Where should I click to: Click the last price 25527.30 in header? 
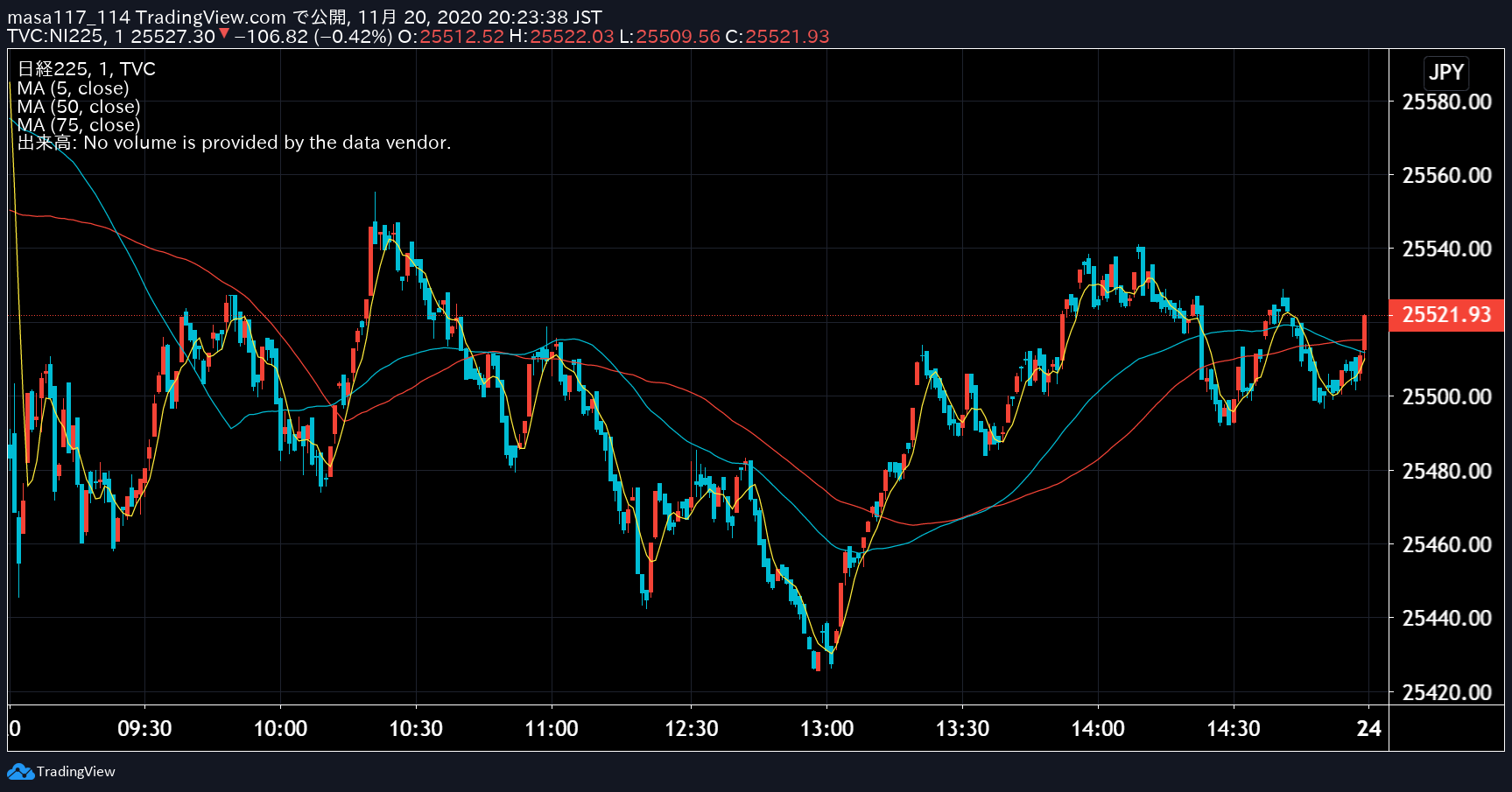[172, 37]
